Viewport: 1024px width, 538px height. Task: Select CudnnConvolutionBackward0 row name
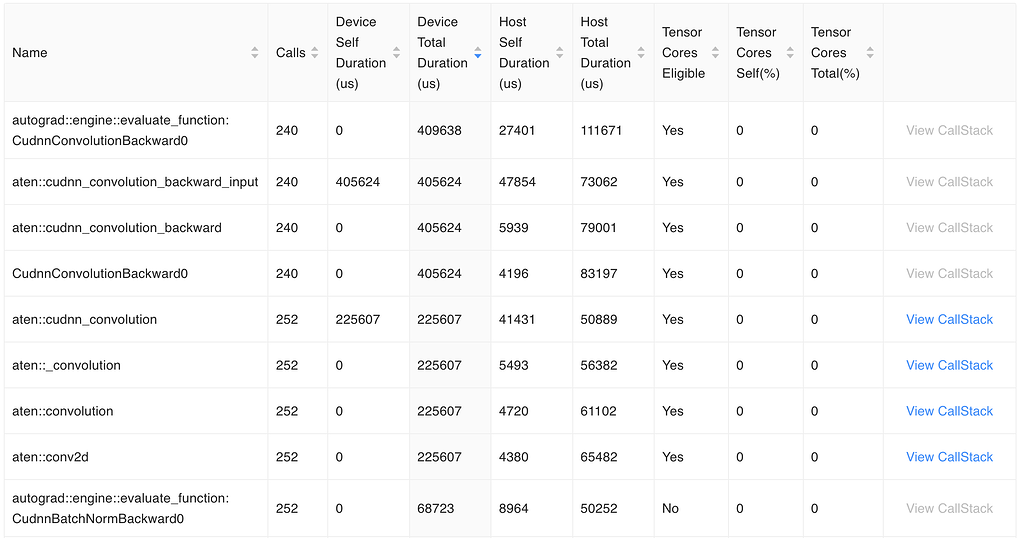(x=100, y=274)
